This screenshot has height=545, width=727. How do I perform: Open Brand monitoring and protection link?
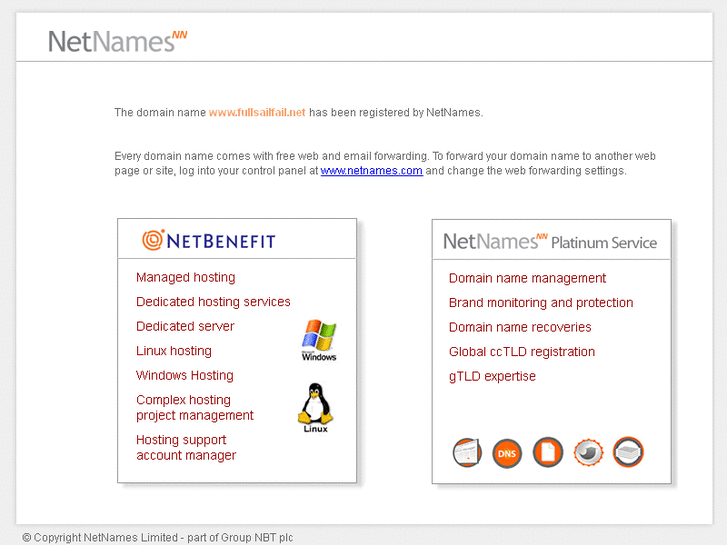point(541,303)
